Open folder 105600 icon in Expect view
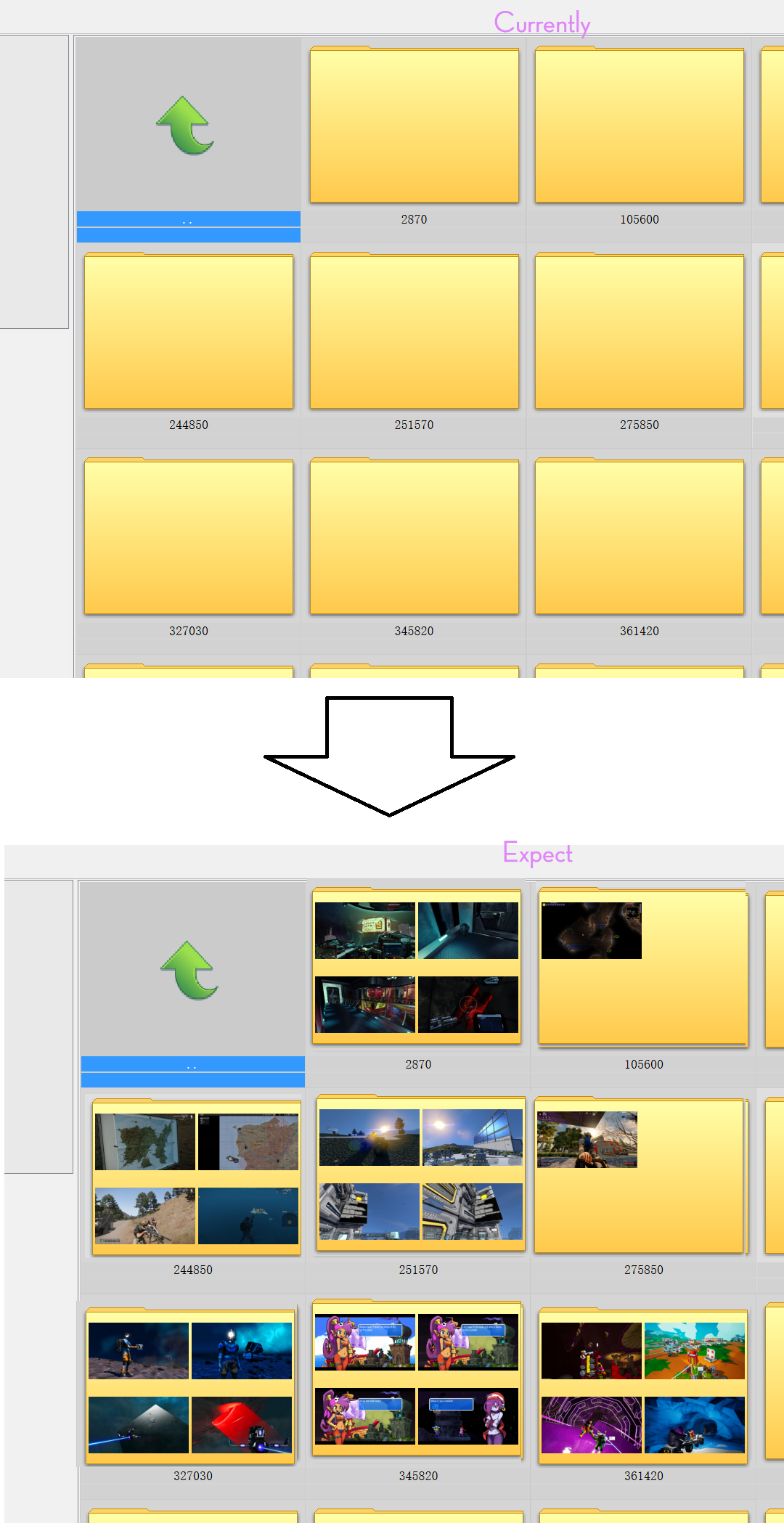 643,968
